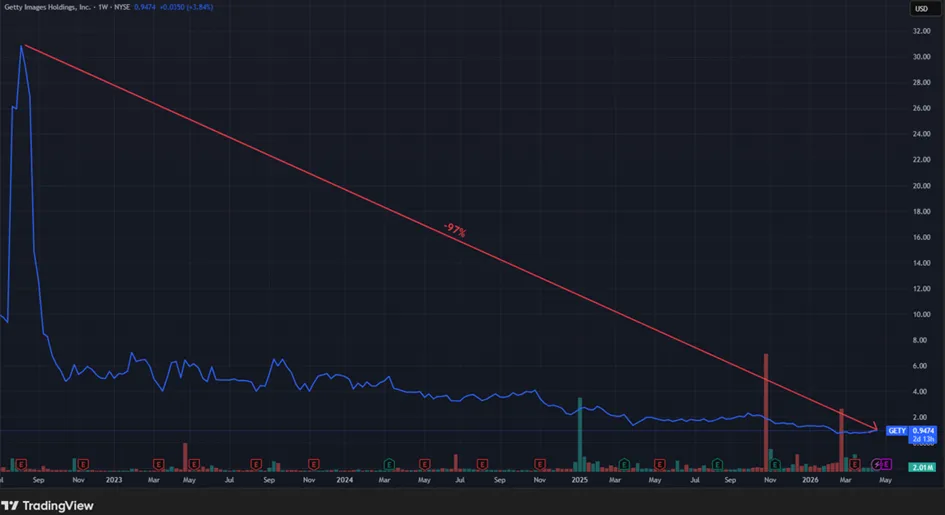
Task: Click the 2026 label on the time axis
Action: pyautogui.click(x=810, y=480)
